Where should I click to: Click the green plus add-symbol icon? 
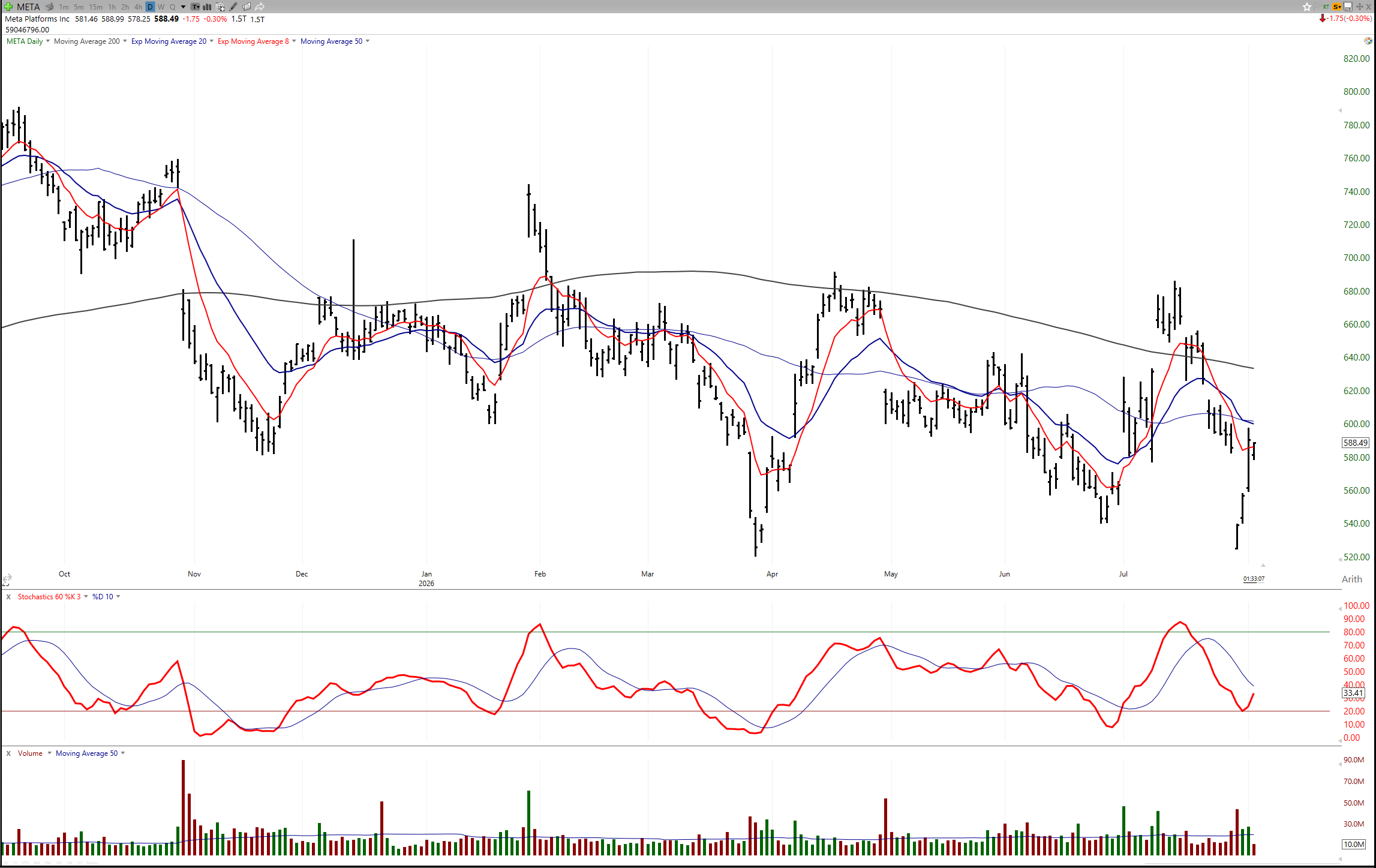[x=8, y=7]
